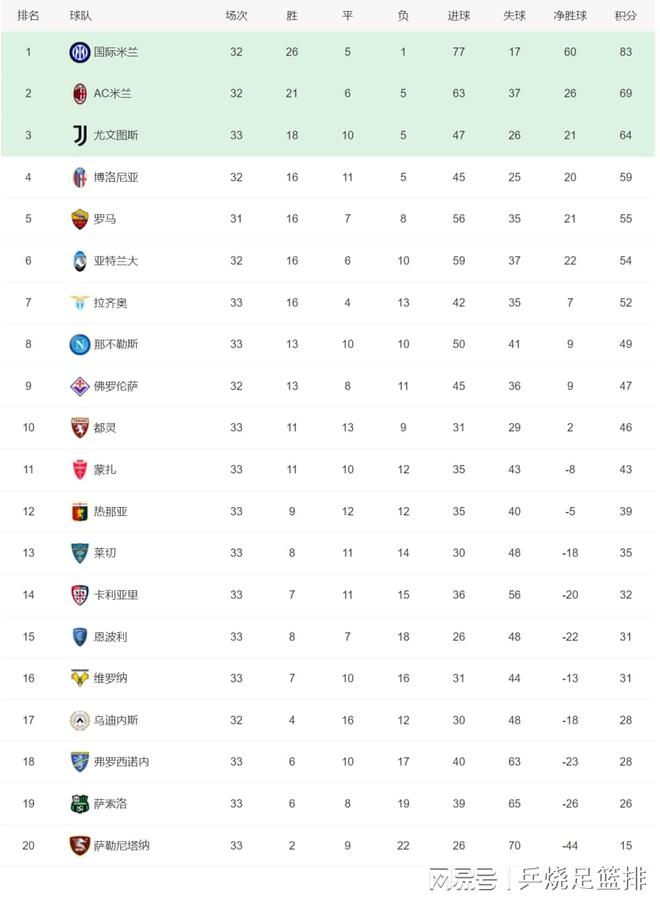660x902 pixels.
Task: Select the Lazio eagle crest
Action: tap(79, 303)
